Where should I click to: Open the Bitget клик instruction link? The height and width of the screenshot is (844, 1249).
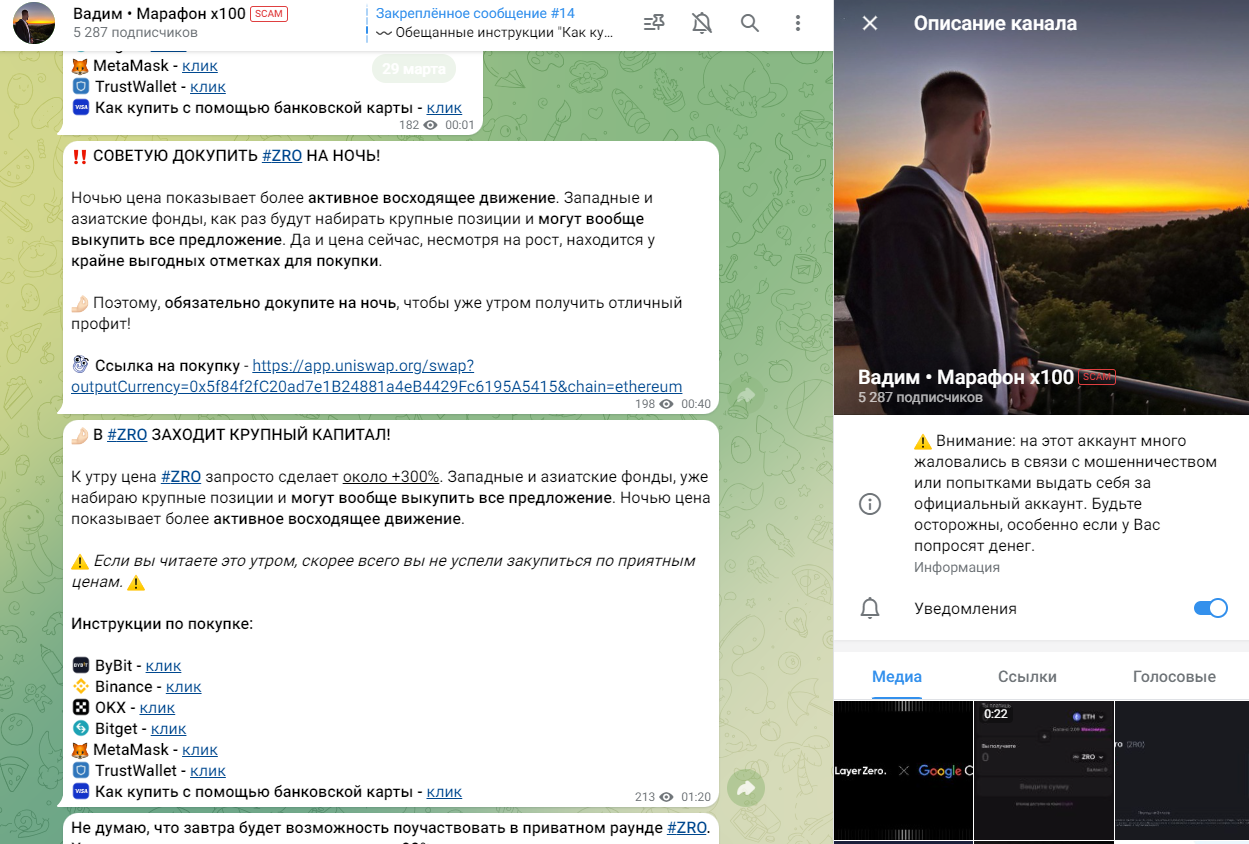(x=168, y=729)
